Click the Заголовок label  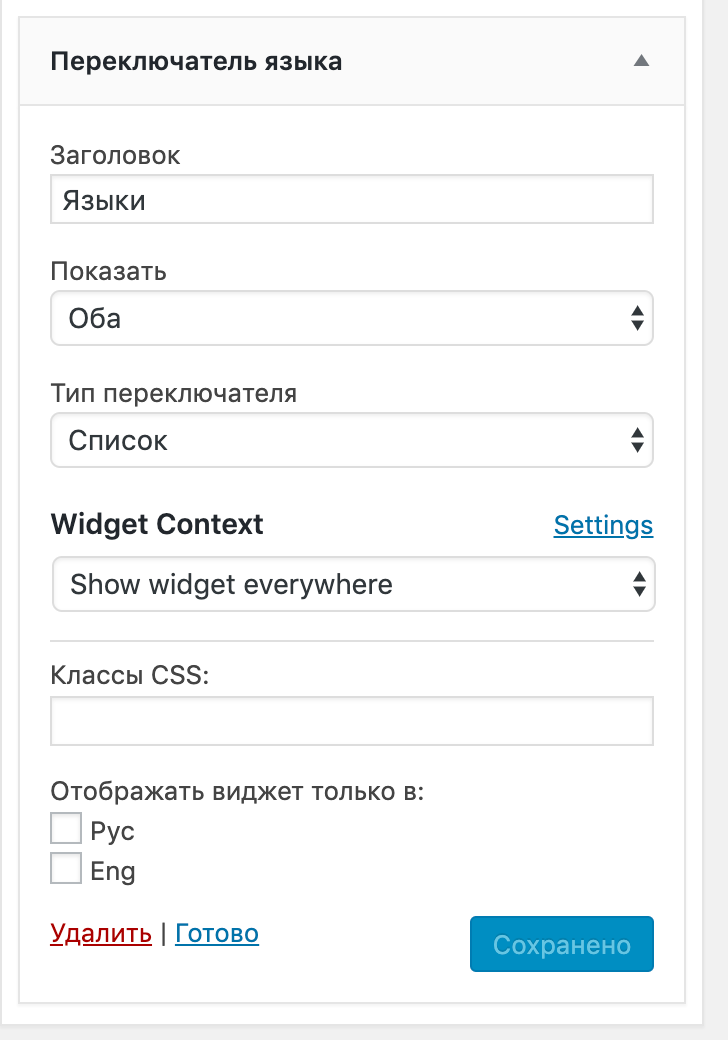coord(115,155)
